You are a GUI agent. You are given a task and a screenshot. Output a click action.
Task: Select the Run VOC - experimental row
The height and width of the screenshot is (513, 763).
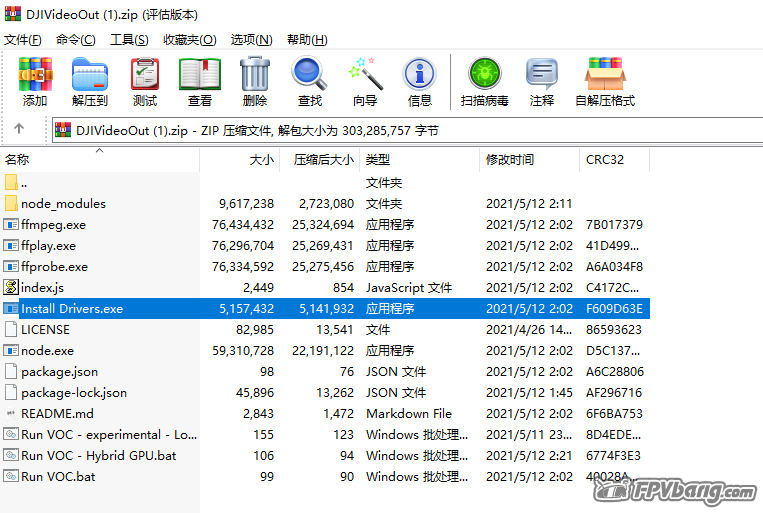[x=325, y=434]
